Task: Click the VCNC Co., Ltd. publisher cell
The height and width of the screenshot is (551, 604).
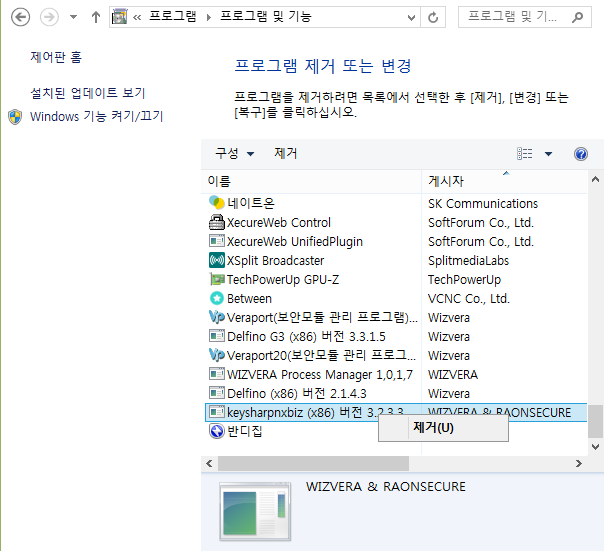Action: (469, 299)
